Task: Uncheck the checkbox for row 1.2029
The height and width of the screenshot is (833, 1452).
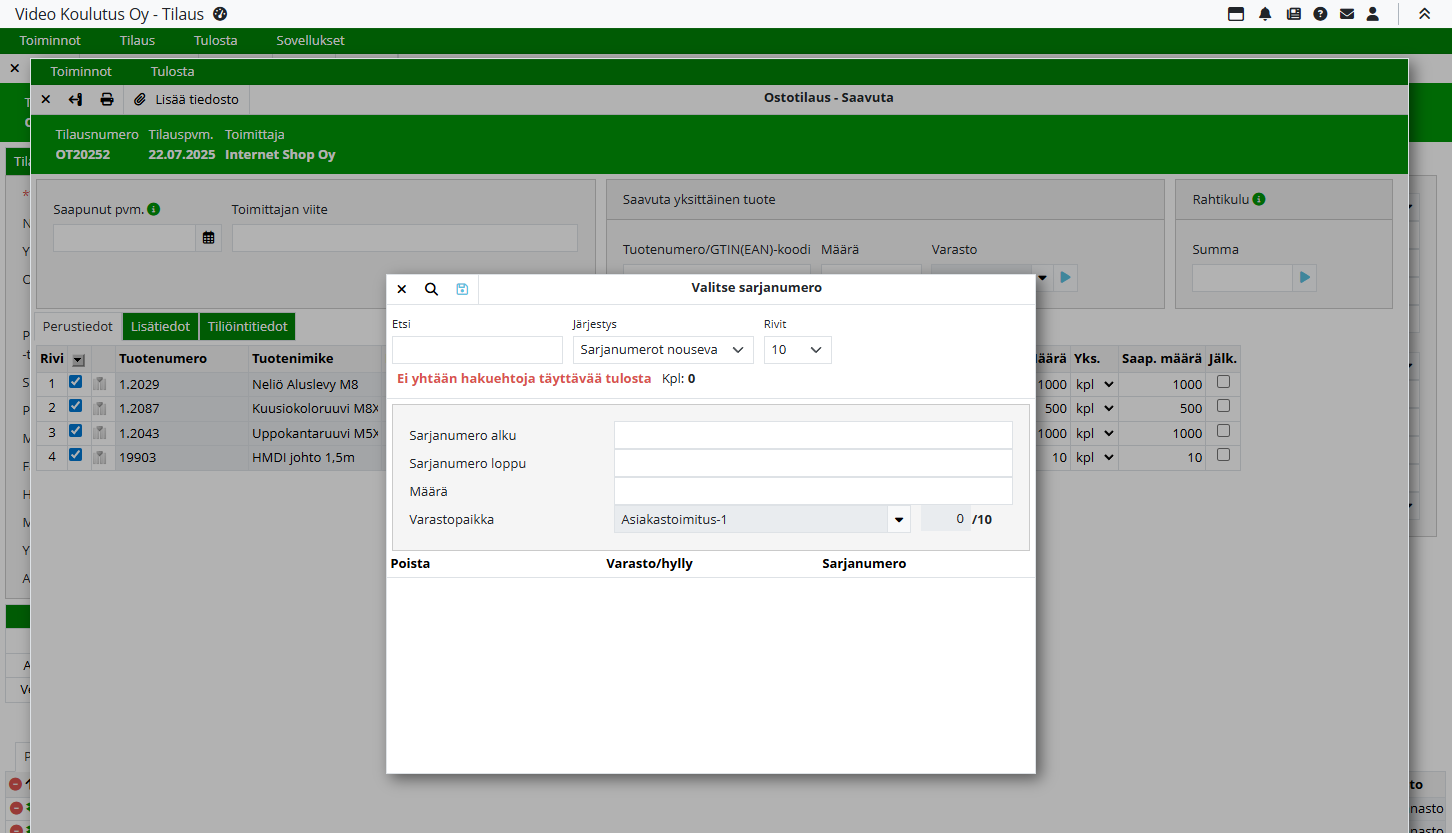Action: (76, 382)
